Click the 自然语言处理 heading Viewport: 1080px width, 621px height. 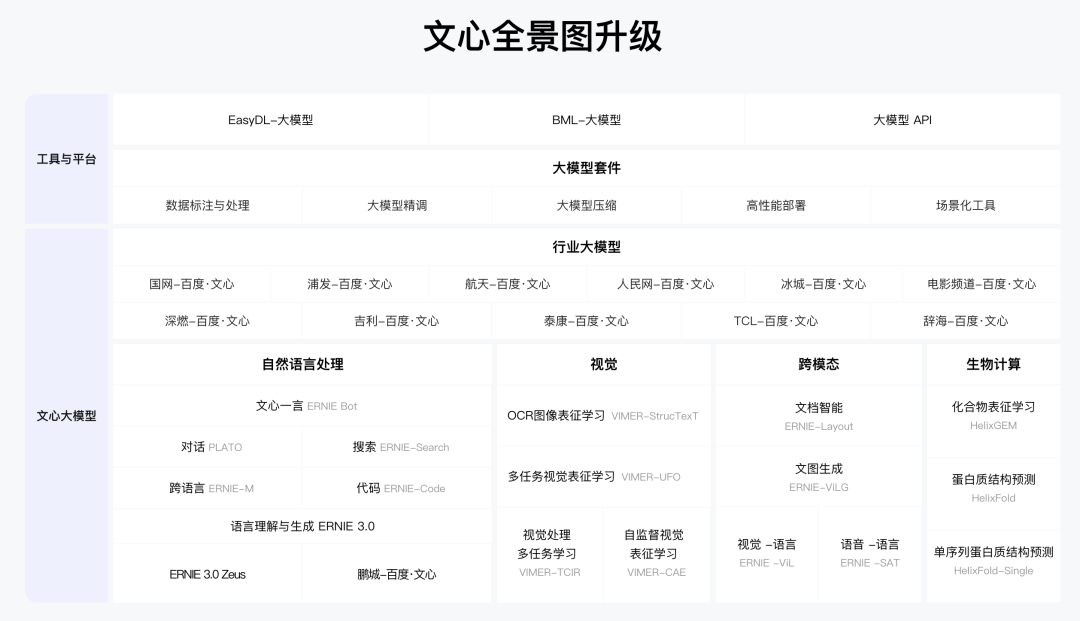click(302, 364)
